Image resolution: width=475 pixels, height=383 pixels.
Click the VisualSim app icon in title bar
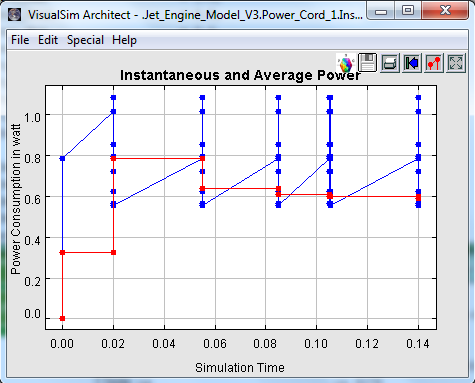[x=14, y=15]
